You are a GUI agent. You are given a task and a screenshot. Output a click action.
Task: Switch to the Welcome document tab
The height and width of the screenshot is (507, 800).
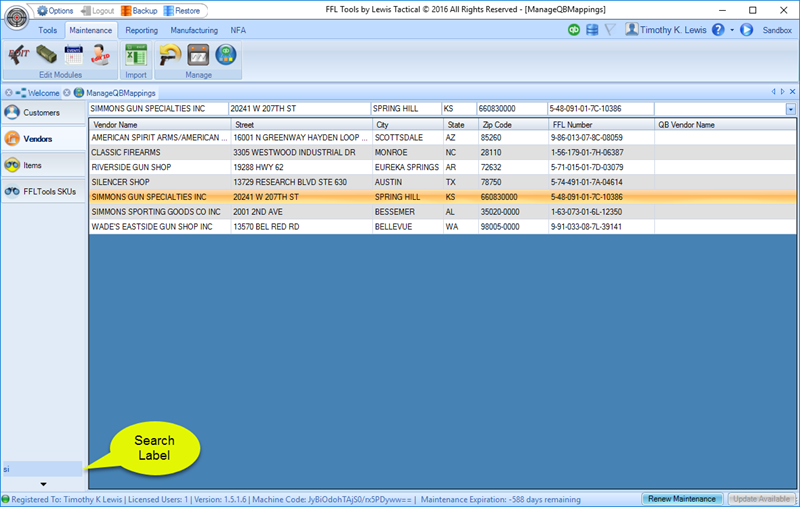point(38,93)
